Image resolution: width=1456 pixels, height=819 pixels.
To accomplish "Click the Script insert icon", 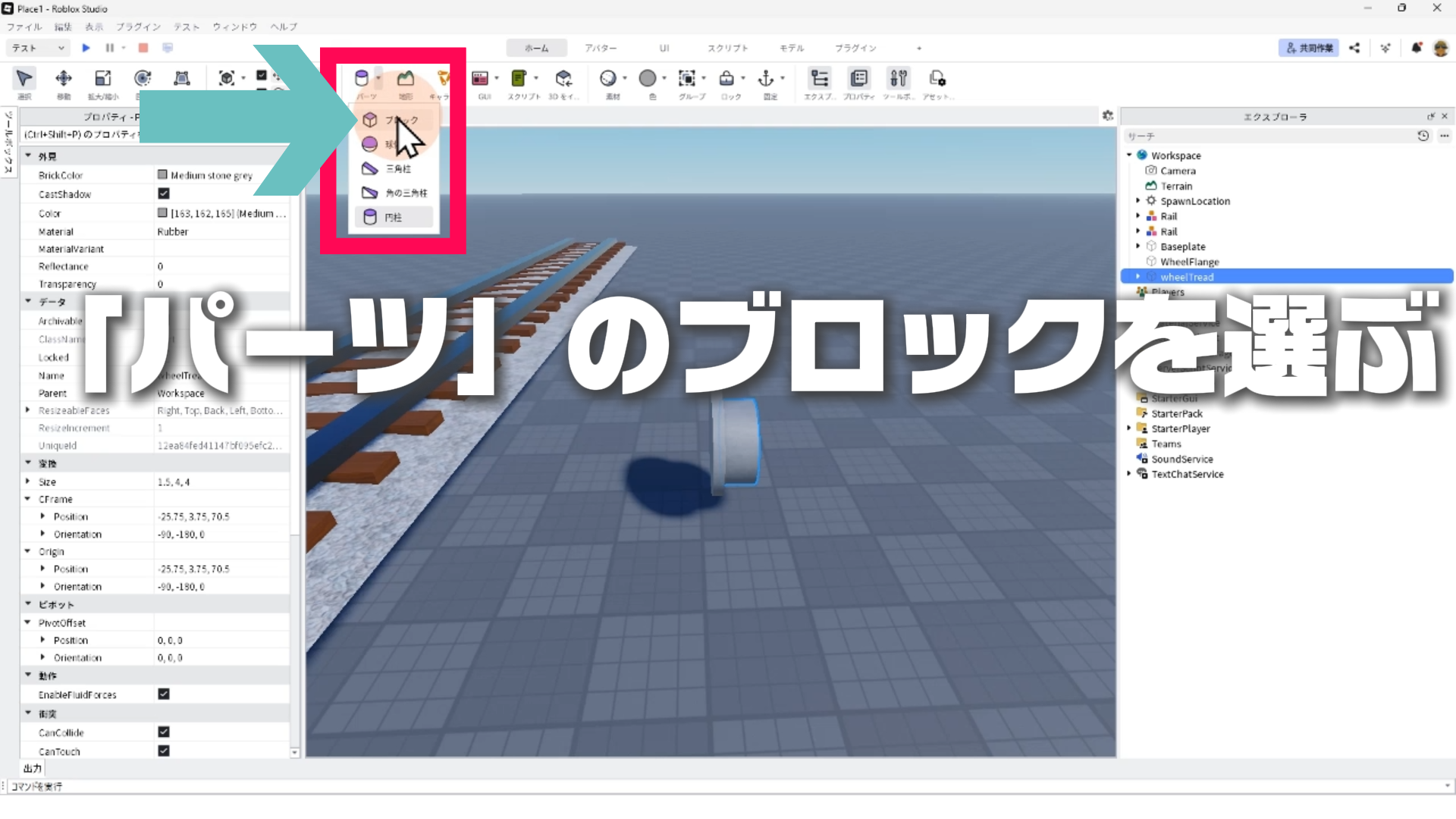I will tap(519, 78).
